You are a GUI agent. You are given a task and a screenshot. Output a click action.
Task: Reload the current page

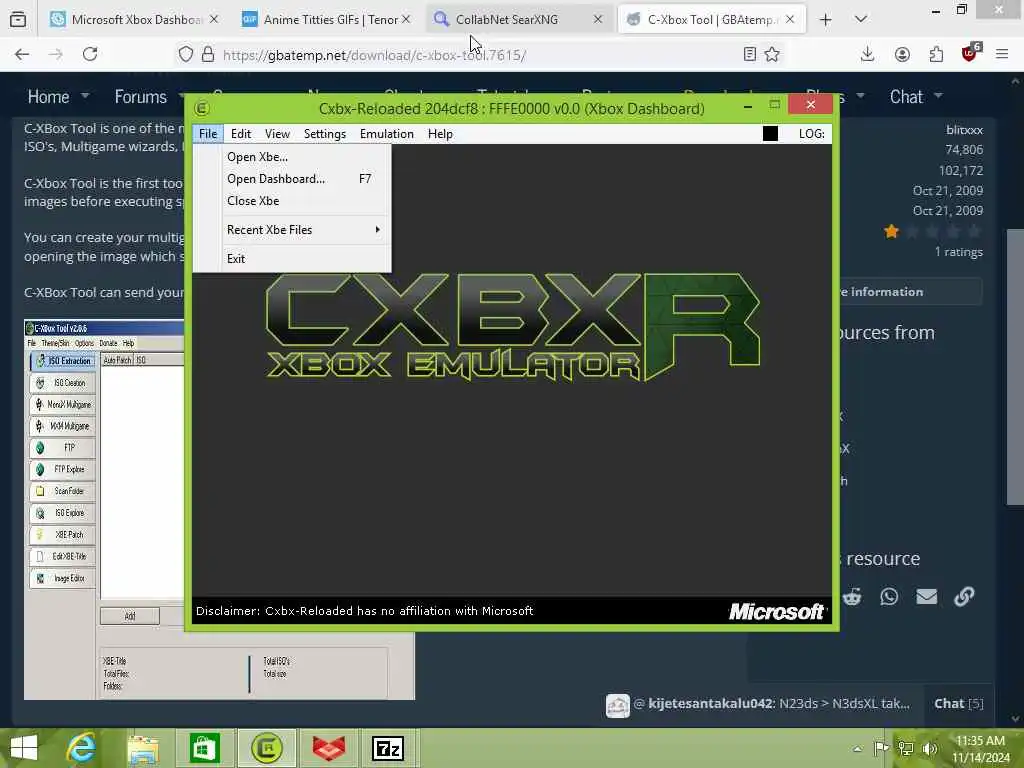[90, 54]
